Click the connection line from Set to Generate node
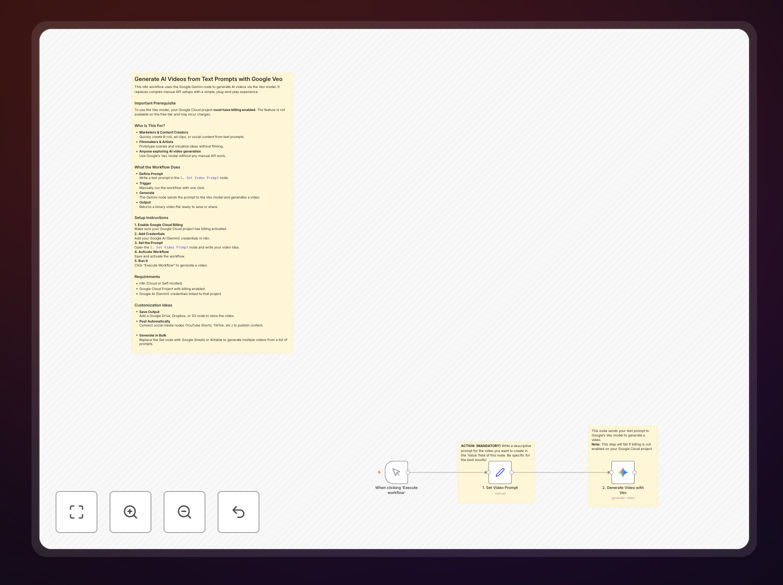 (x=561, y=472)
